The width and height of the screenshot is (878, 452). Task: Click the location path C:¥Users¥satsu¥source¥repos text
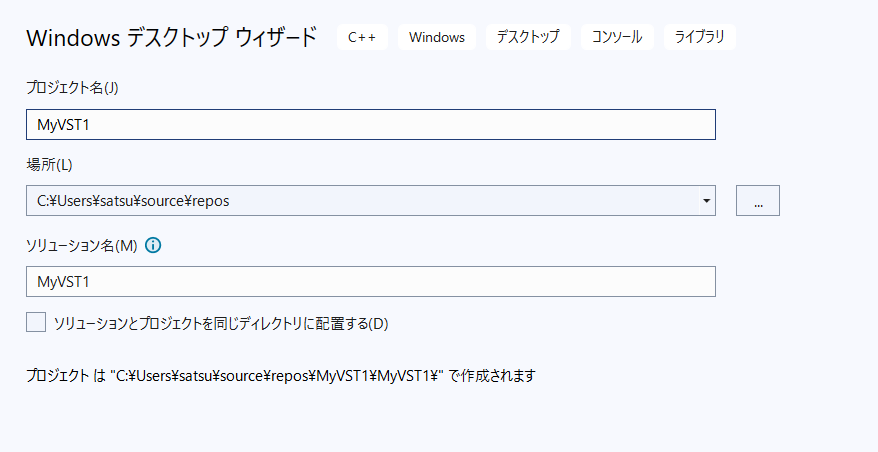pos(133,201)
